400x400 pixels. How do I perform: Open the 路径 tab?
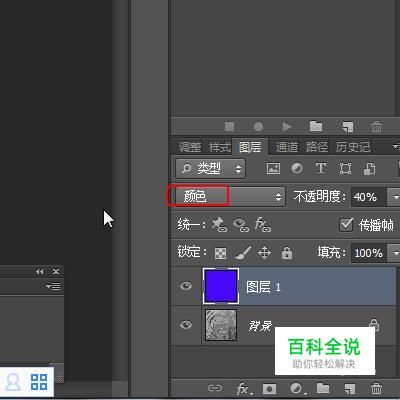(x=317, y=147)
